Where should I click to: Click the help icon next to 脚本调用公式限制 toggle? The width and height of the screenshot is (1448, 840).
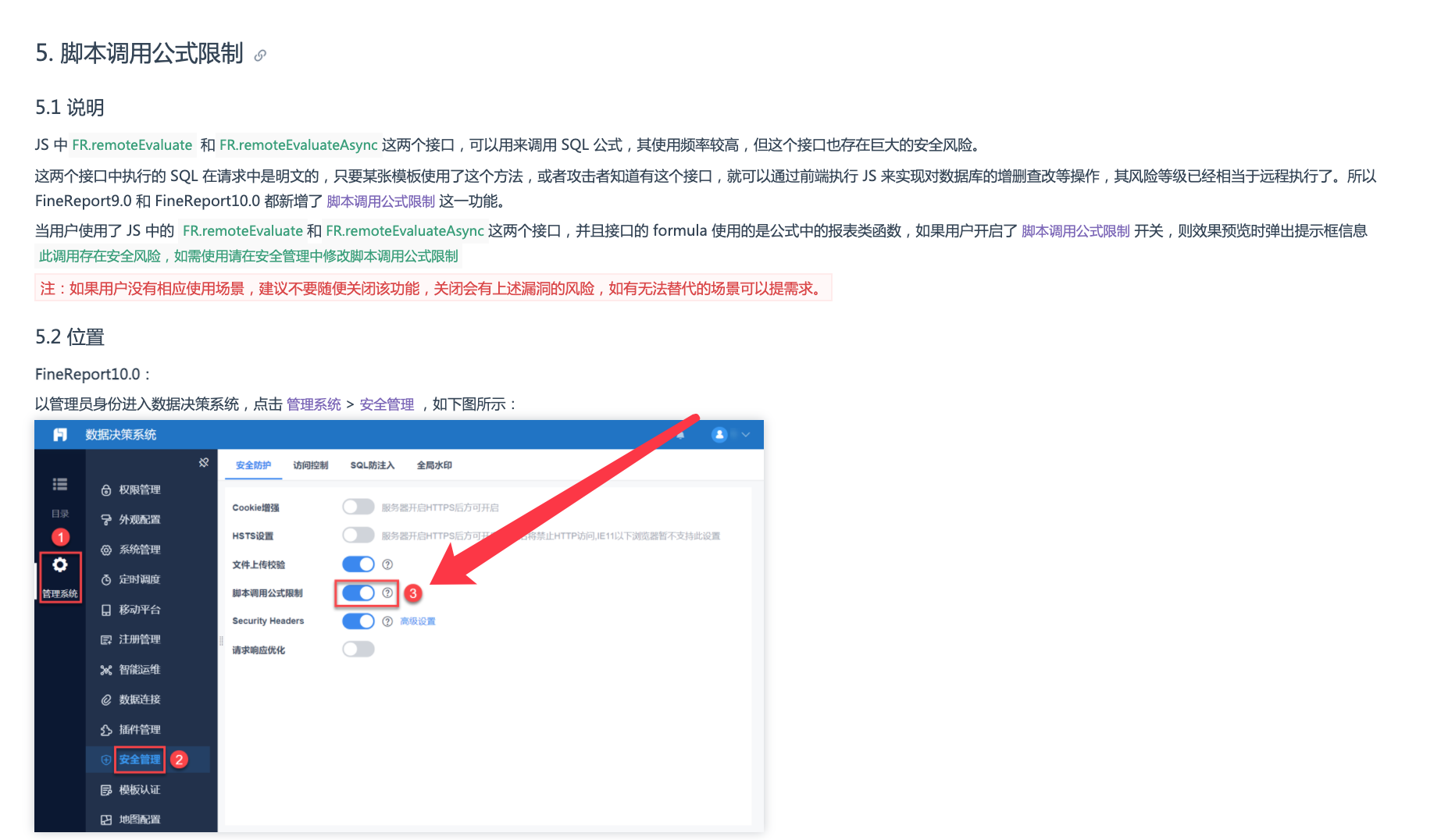point(387,593)
